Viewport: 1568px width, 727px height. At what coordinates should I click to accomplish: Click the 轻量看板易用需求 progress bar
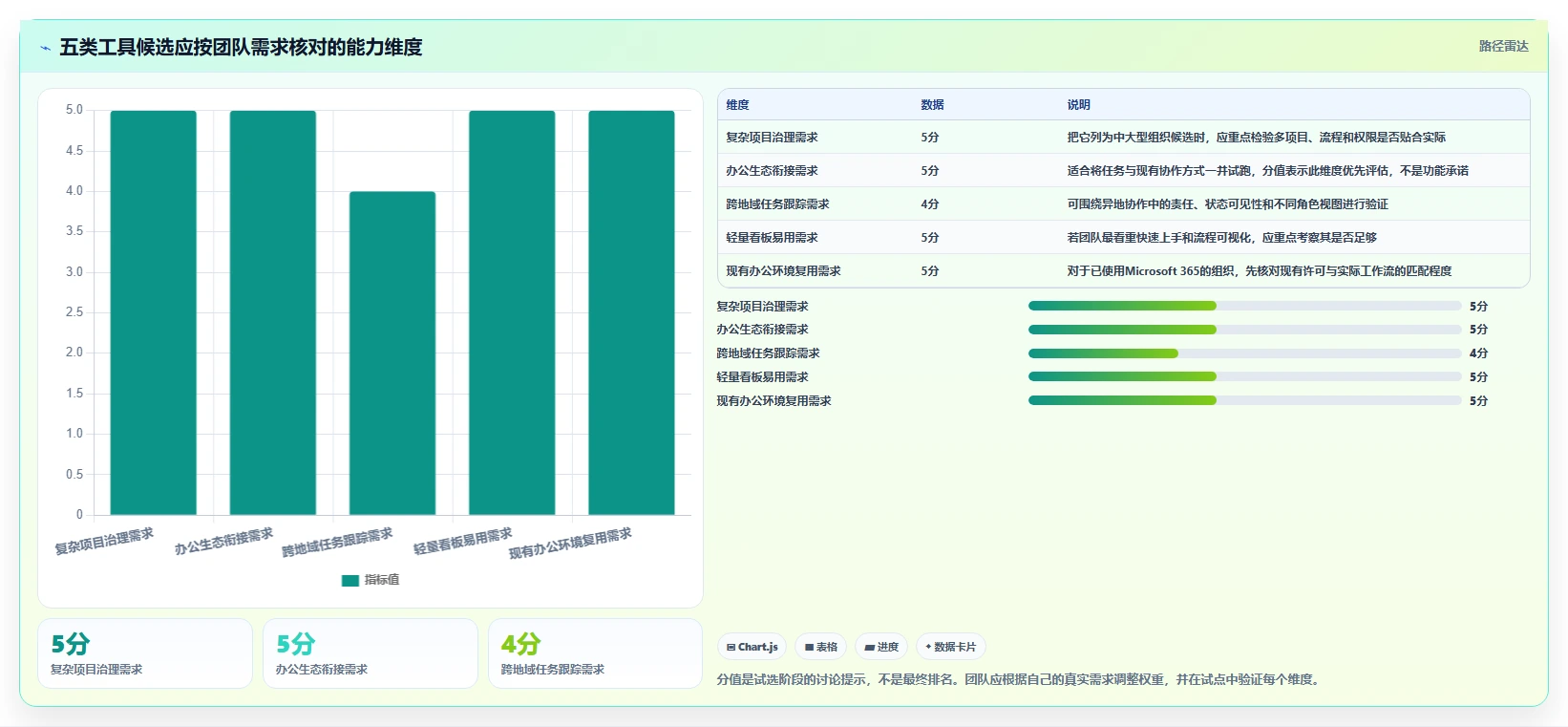[1244, 376]
